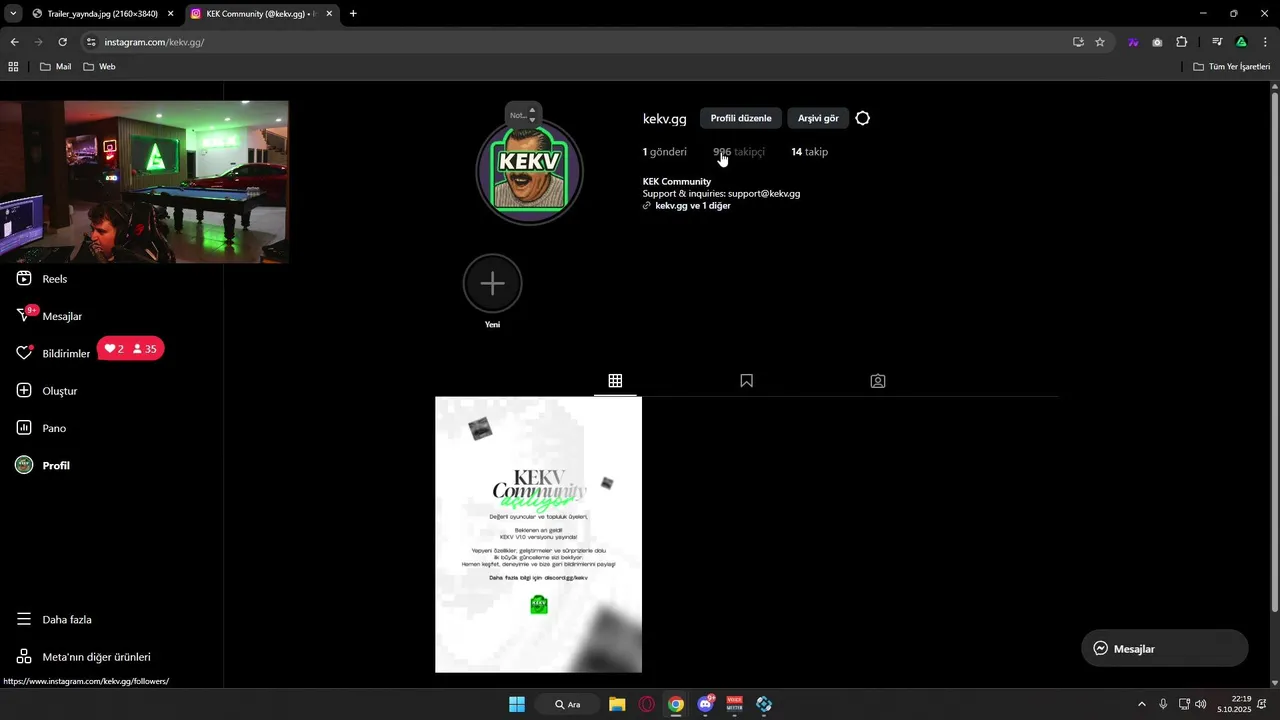Open the green triangle profile avatar

(x=1241, y=42)
